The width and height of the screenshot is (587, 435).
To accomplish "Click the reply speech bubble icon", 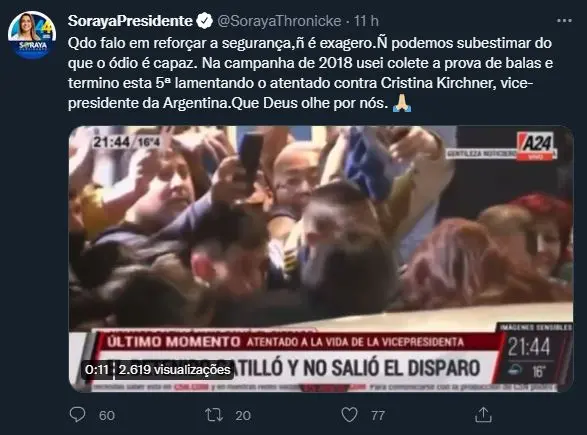I will [77, 415].
